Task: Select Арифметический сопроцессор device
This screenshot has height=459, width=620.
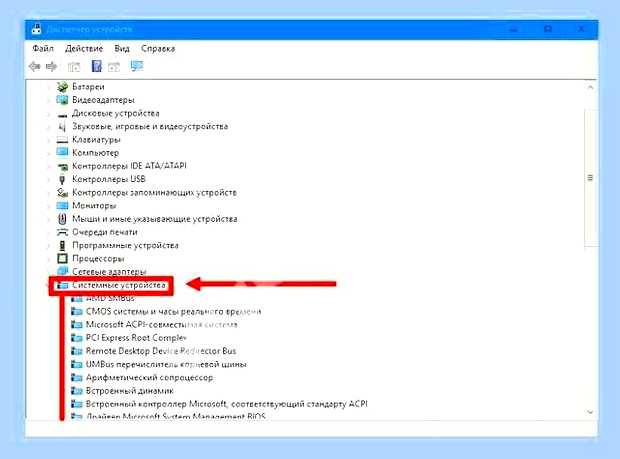Action: pyautogui.click(x=149, y=378)
